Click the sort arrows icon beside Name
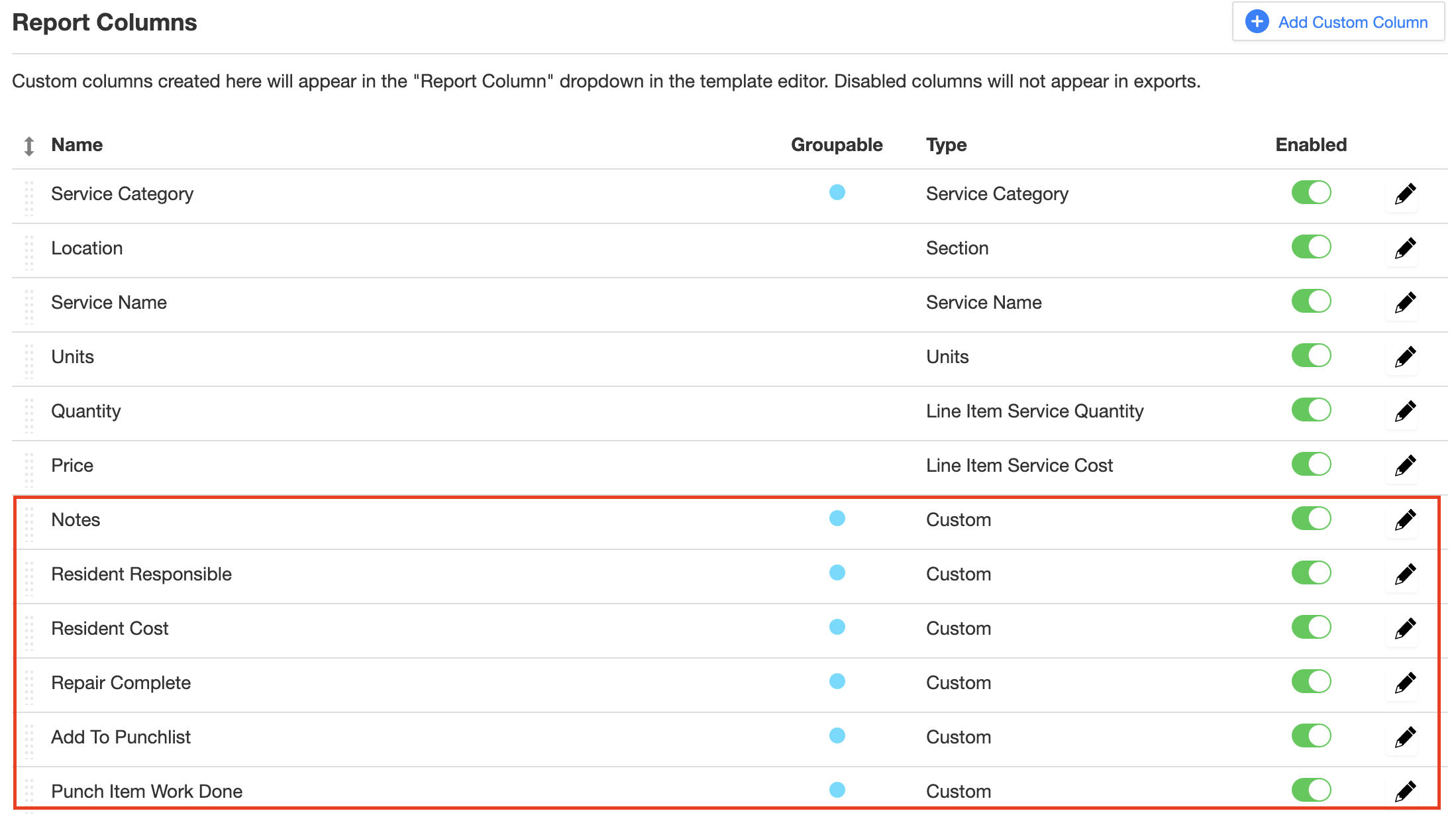Screen dimensions: 1456x815 point(29,146)
